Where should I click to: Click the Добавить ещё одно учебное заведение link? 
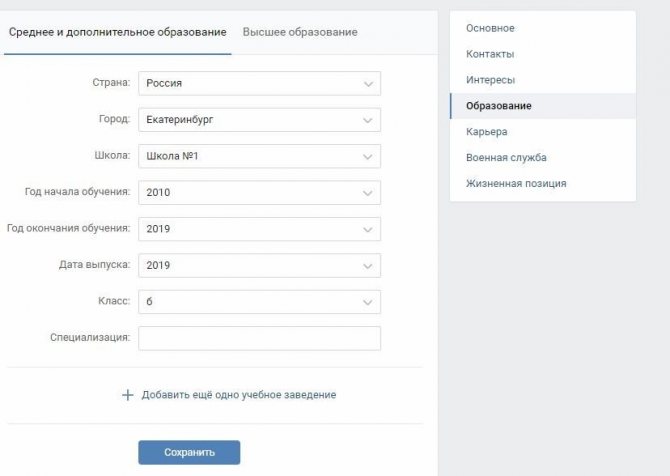coord(239,395)
